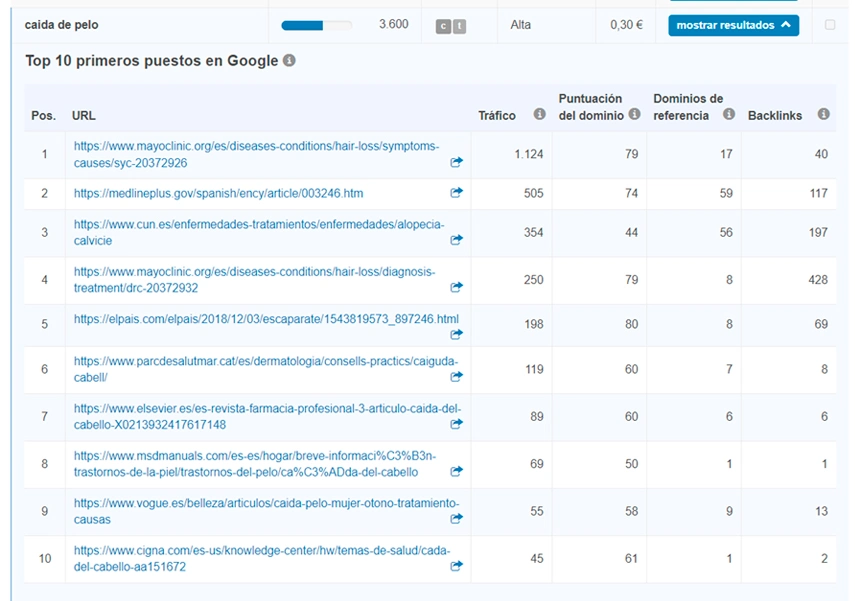Tick the checkbox for caida de pelo keyword

pyautogui.click(x=830, y=25)
